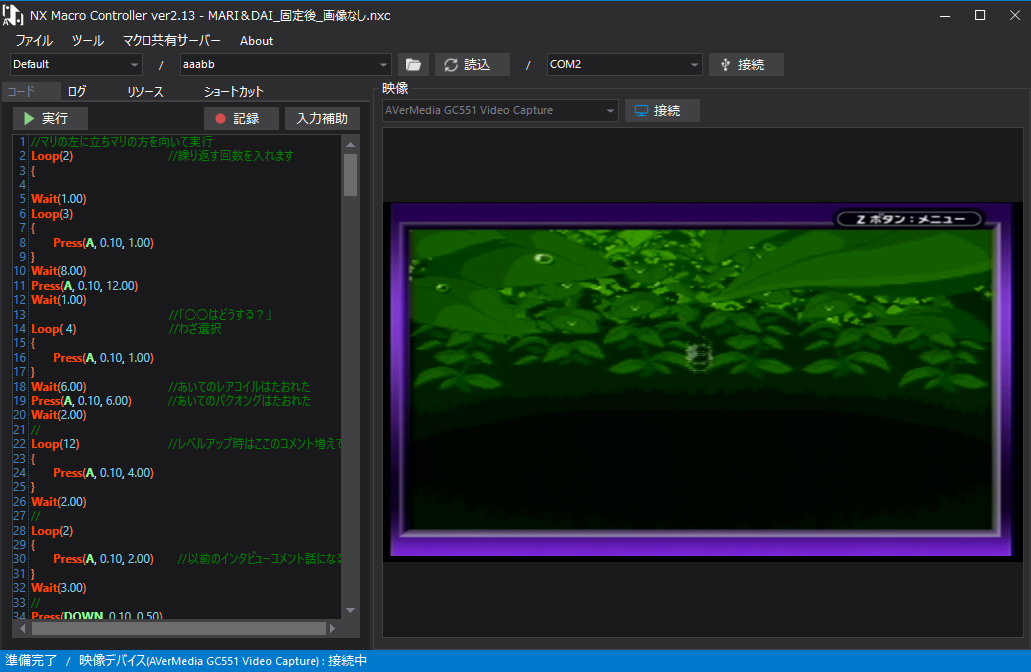Click the code editor horizontal scrollbar thumb

179,629
